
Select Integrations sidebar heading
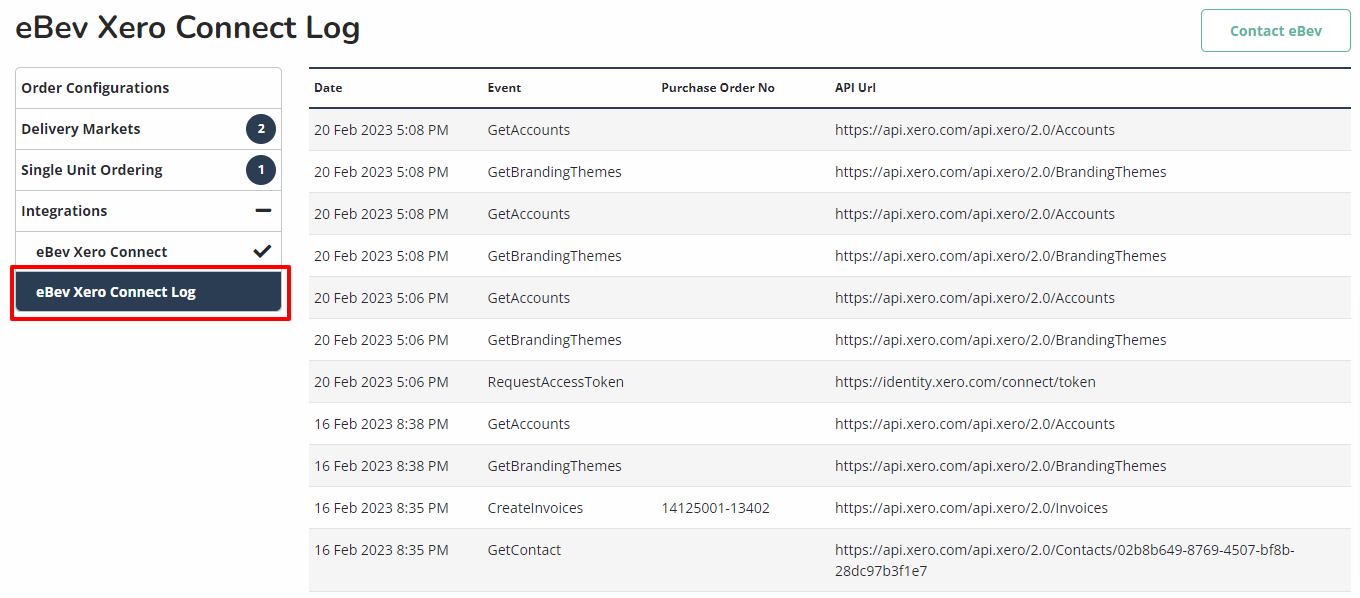pyautogui.click(x=64, y=211)
